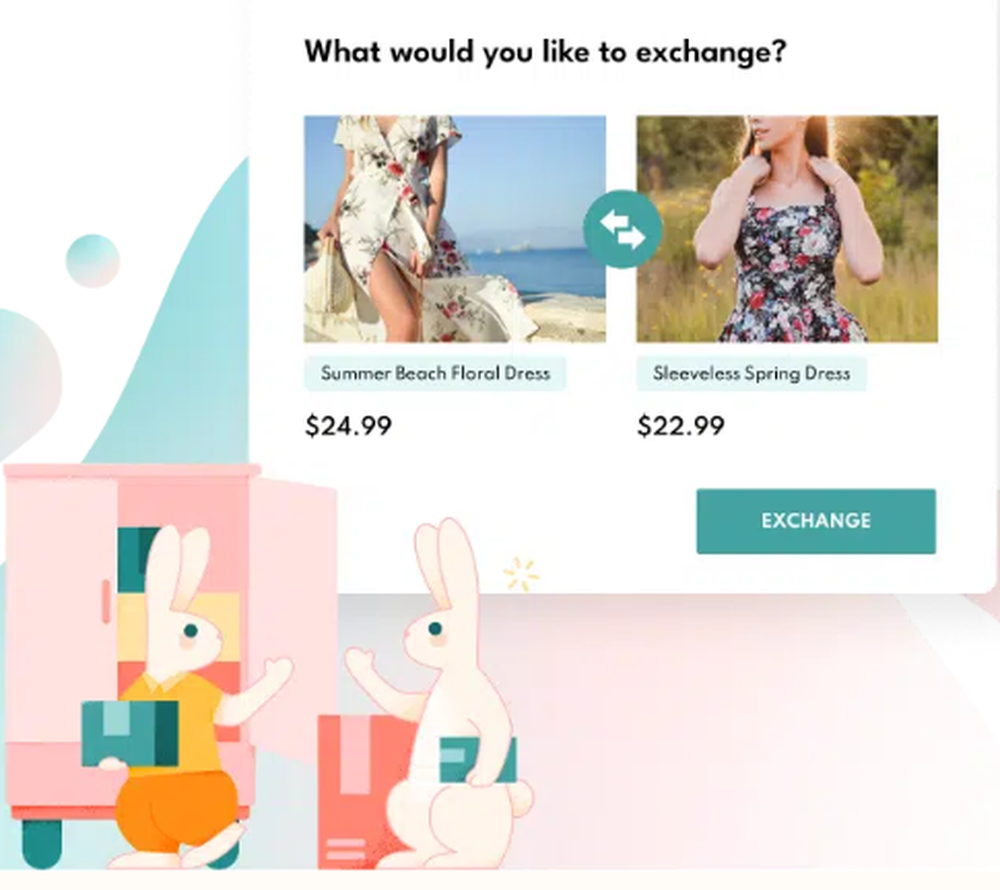Click the small gradient circle decoration

tap(92, 261)
